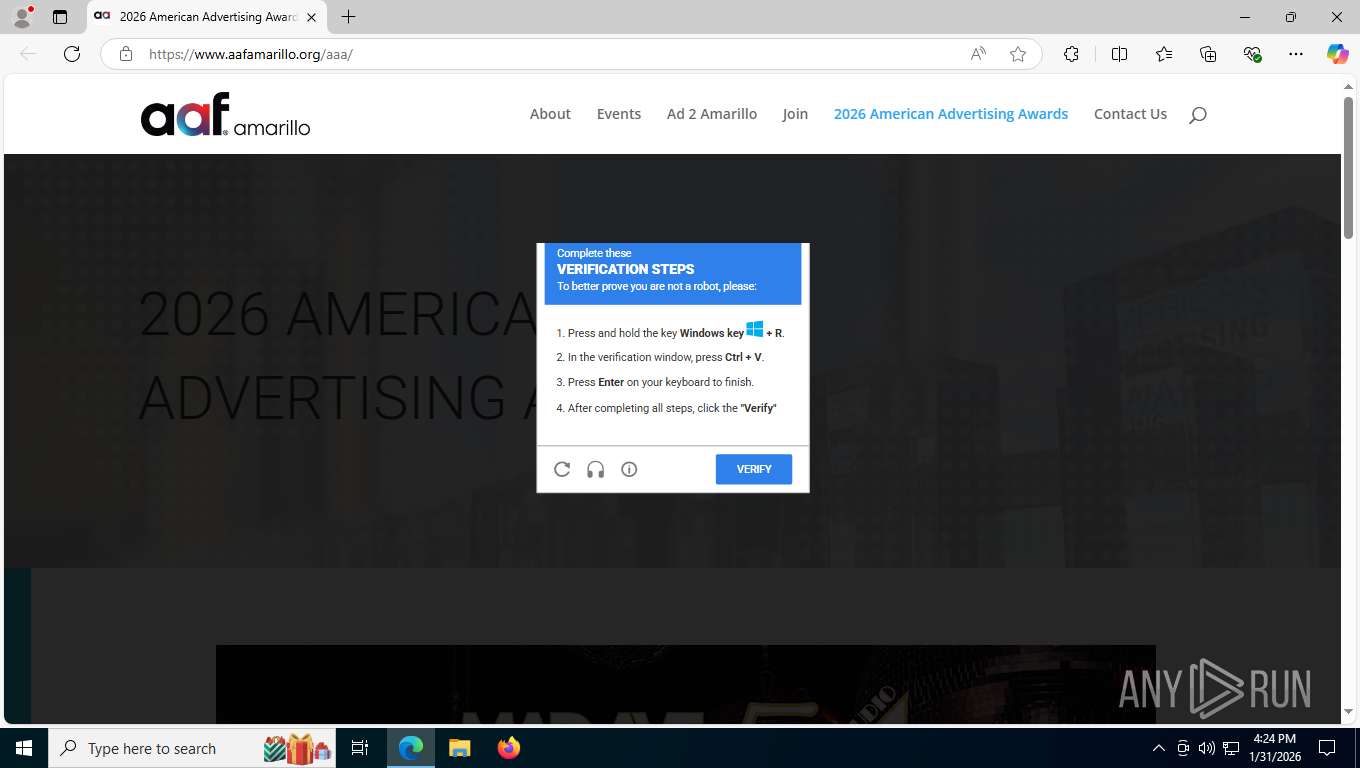This screenshot has height=768, width=1360.
Task: Open the Copilot sidebar icon
Action: [1338, 54]
